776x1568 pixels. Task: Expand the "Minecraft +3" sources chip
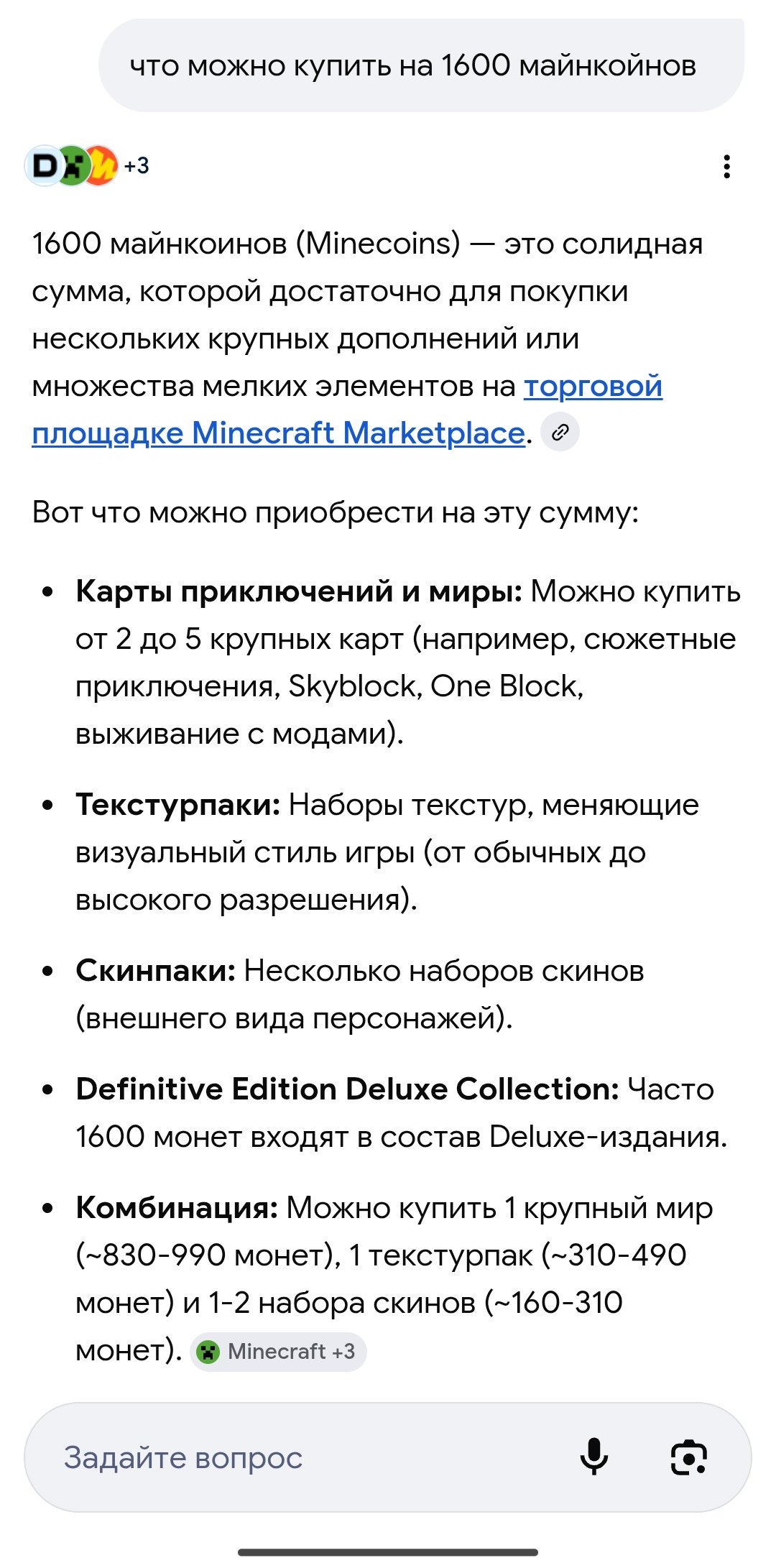[278, 1352]
